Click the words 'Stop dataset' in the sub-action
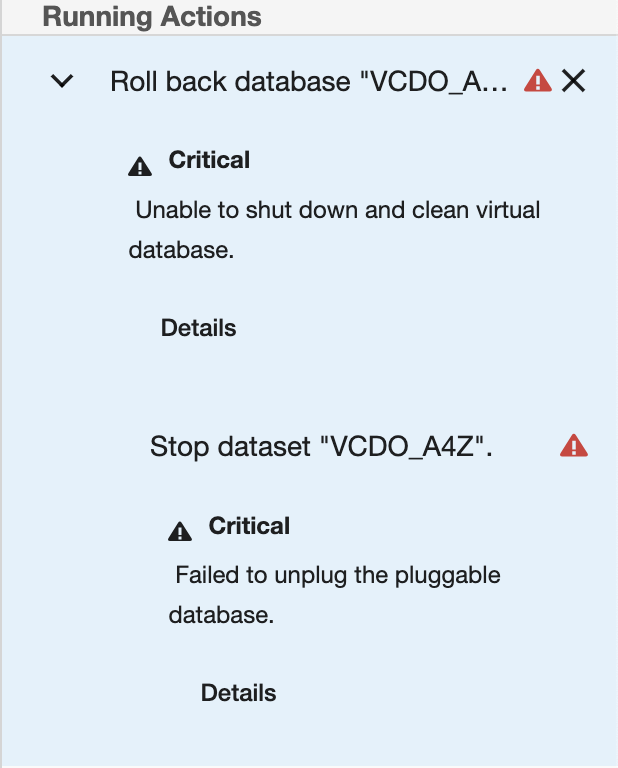Image resolution: width=618 pixels, height=768 pixels. tap(230, 447)
